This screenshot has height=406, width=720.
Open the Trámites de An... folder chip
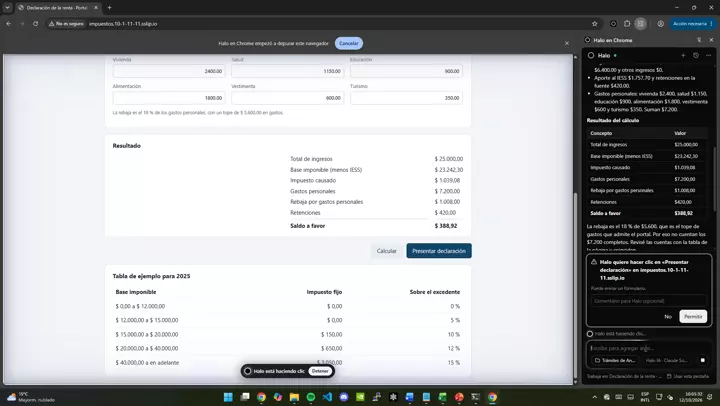point(615,360)
